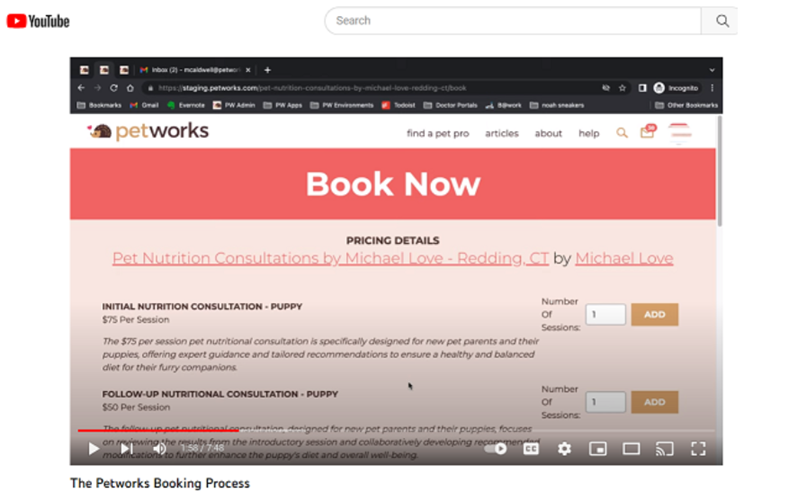
Task: Open the Gmail bookmark
Action: coord(144,105)
